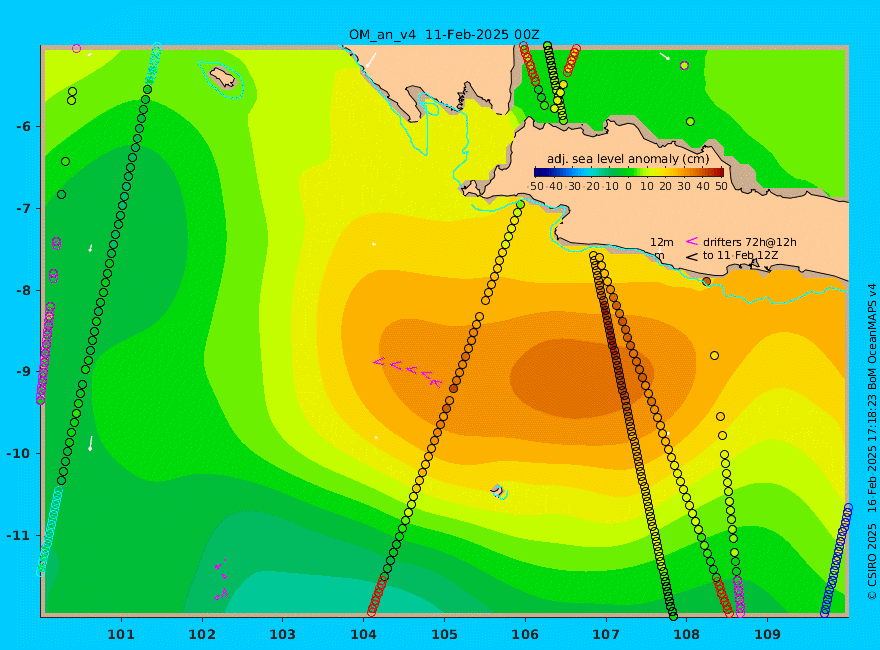Click the row of magenta drifter arrows near 9S
Image resolution: width=880 pixels, height=650 pixels.
tap(407, 372)
